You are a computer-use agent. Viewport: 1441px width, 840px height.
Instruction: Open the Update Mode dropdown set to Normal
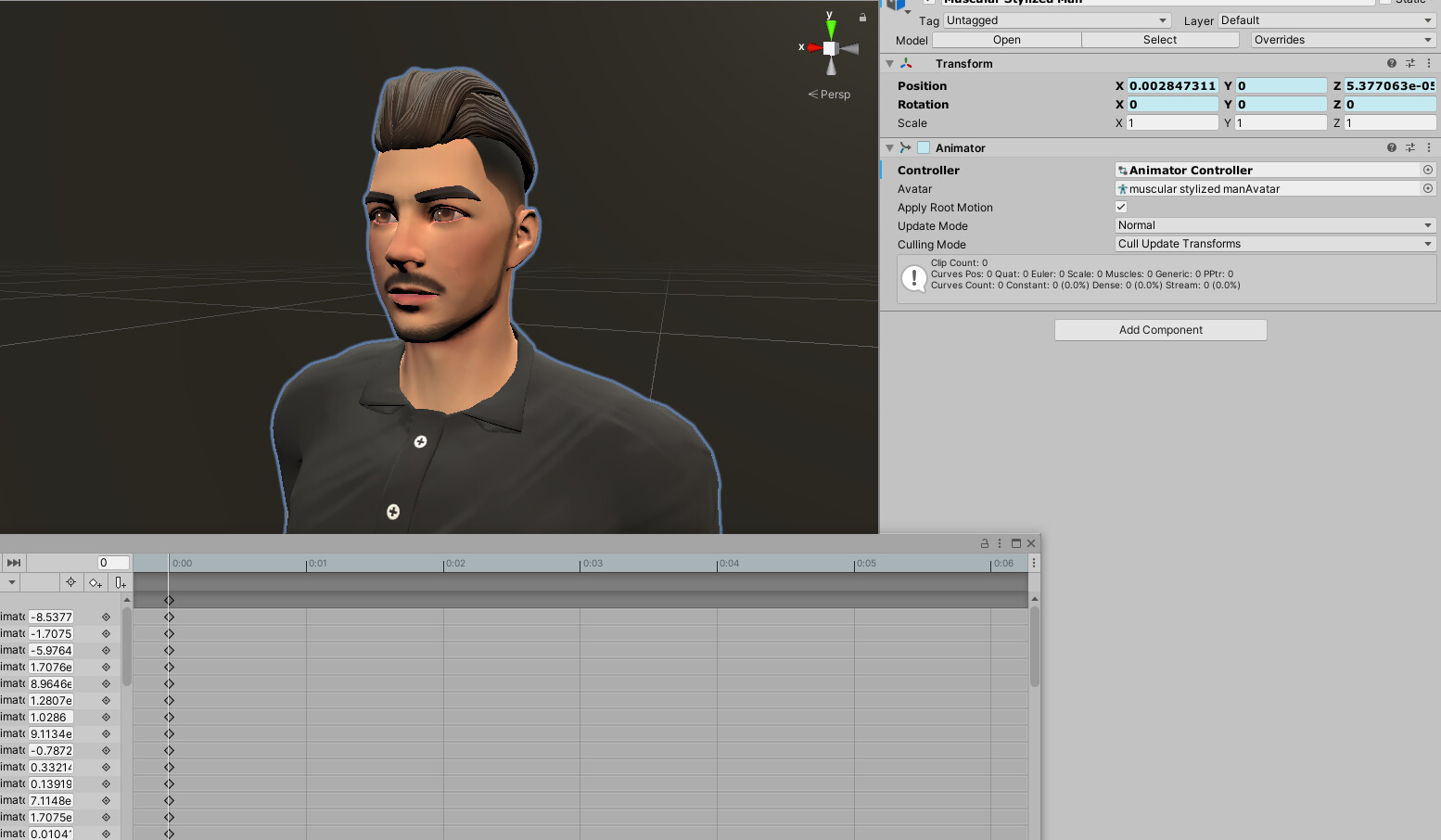point(1274,225)
